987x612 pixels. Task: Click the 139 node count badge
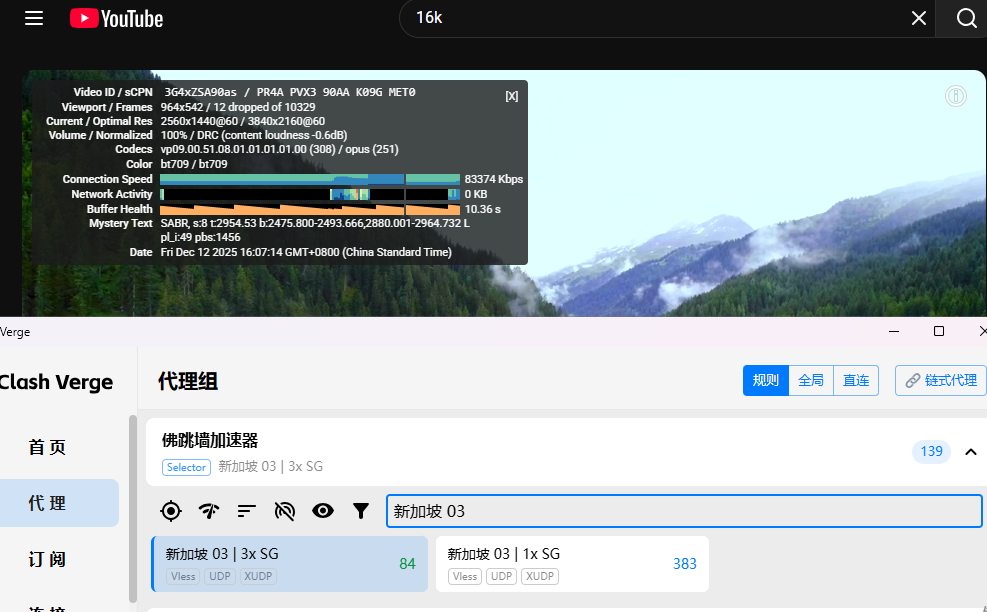[x=931, y=451]
